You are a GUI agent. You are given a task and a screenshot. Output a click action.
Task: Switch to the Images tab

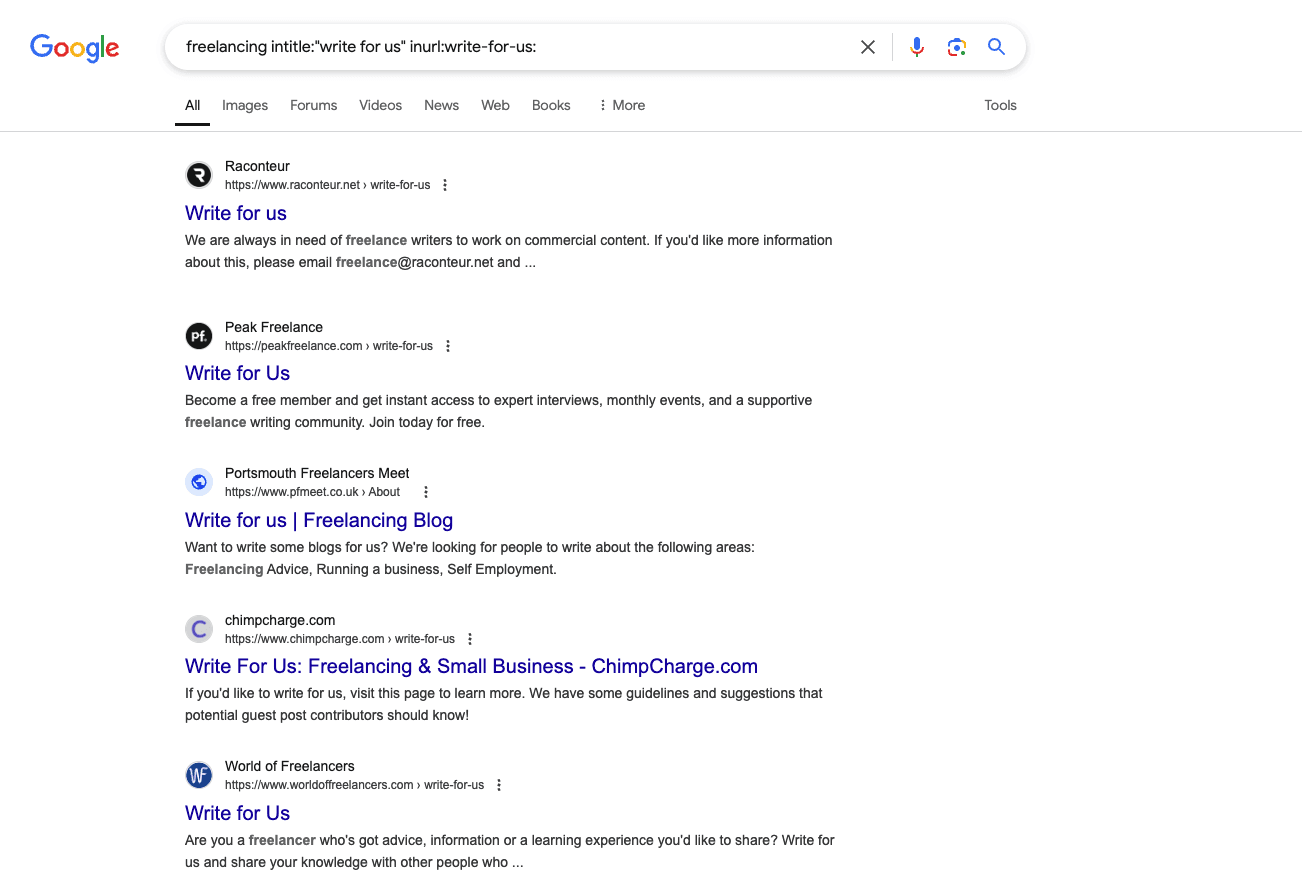click(245, 105)
